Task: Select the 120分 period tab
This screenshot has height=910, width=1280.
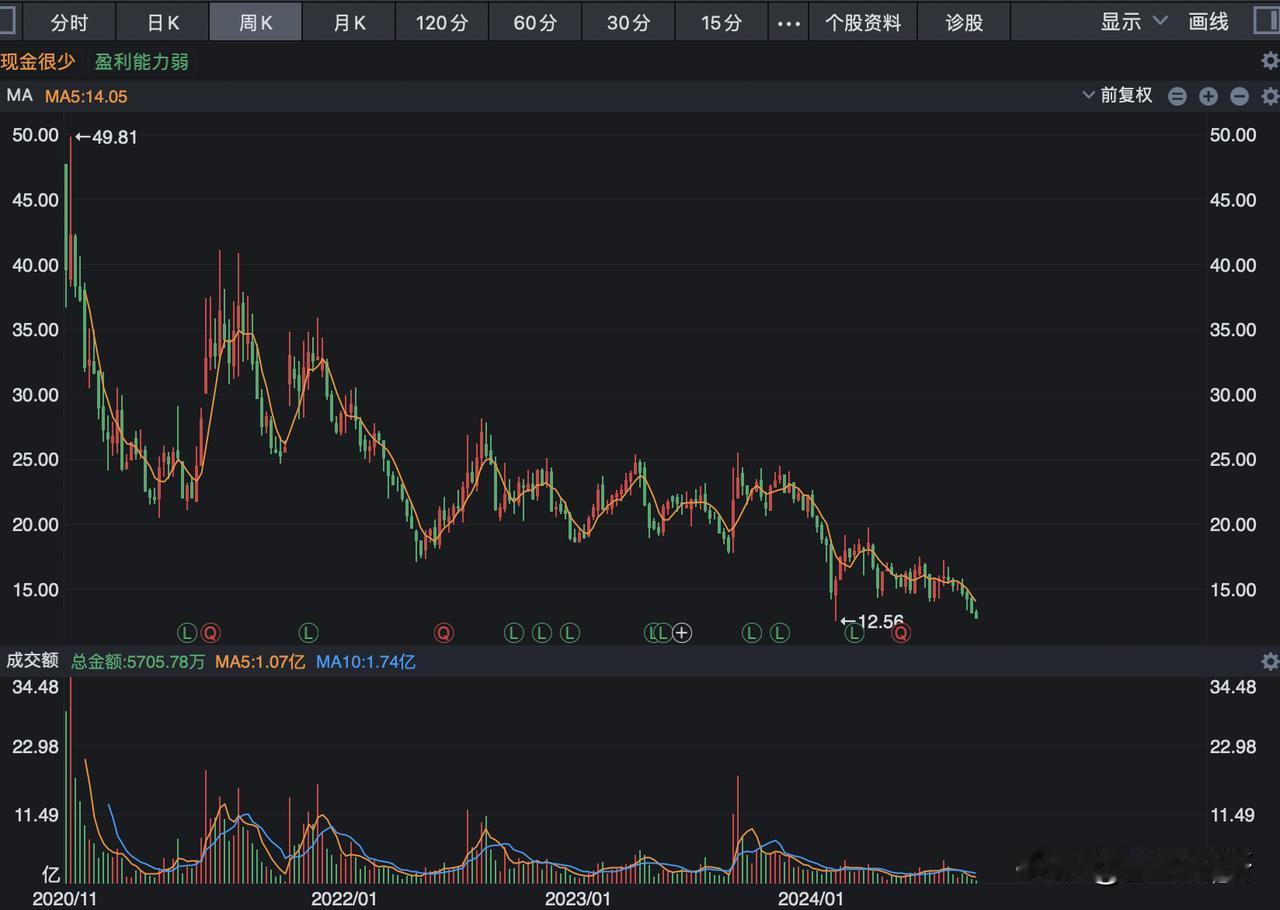Action: (x=441, y=22)
